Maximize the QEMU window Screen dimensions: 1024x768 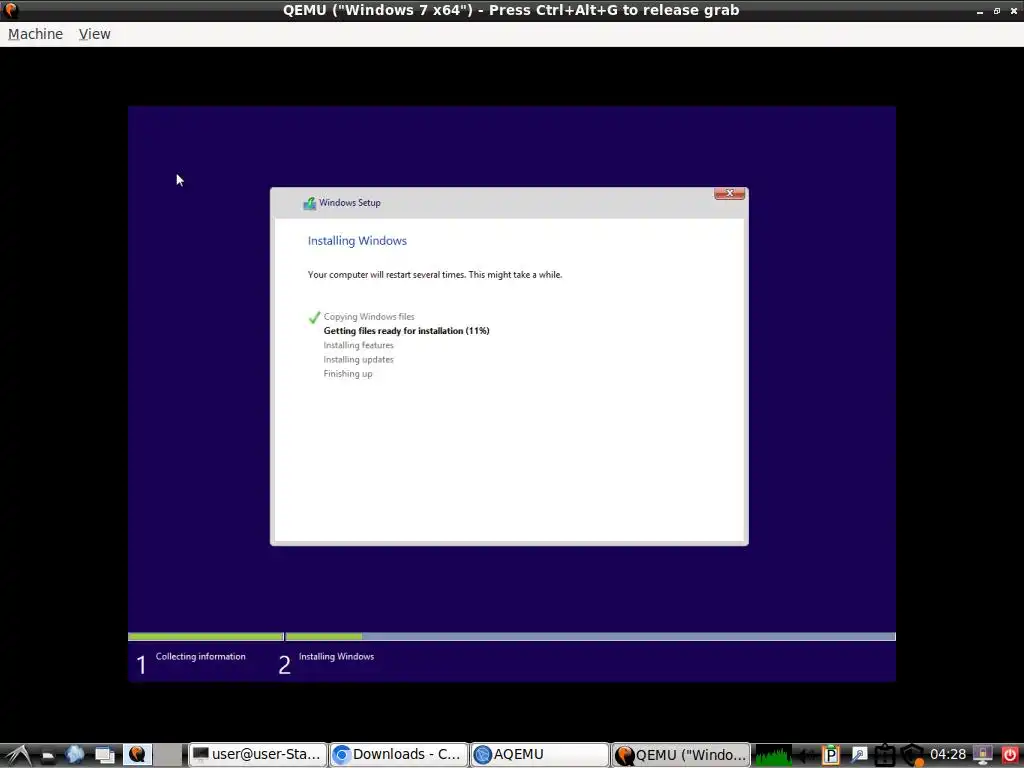click(x=997, y=11)
